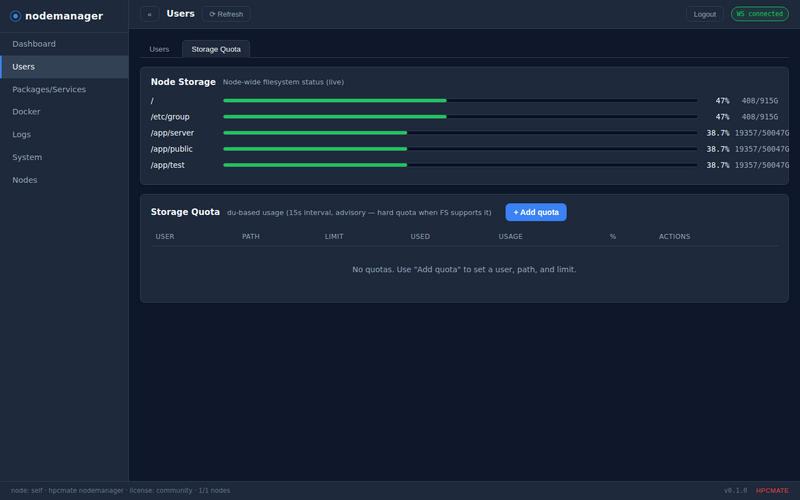Screen dimensions: 800x500
Task: Click the nodemanager logo icon
Action: point(15,16)
